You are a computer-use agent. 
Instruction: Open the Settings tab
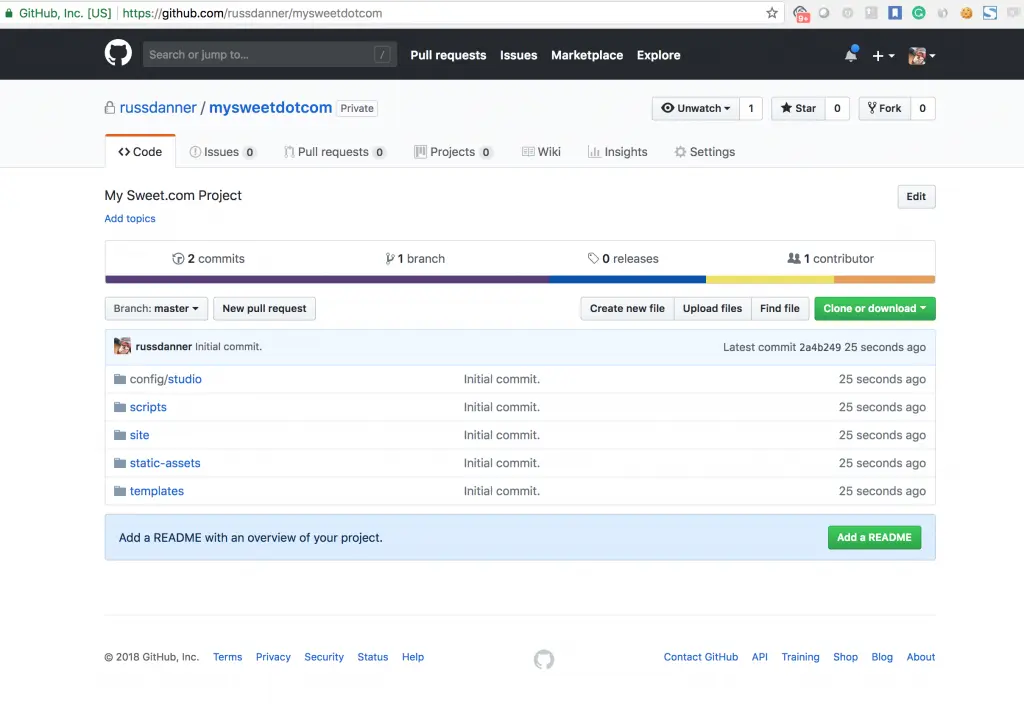point(704,152)
